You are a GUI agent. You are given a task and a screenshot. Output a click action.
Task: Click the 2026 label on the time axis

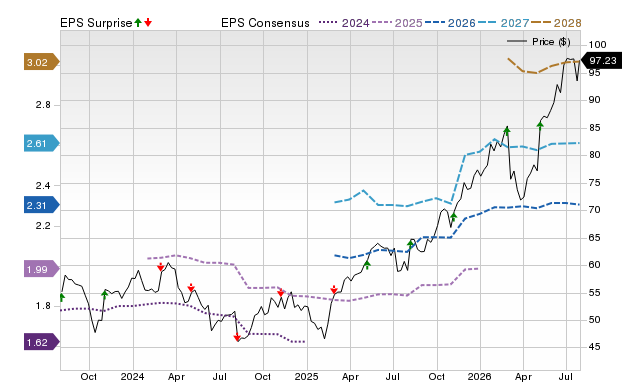[x=480, y=376]
